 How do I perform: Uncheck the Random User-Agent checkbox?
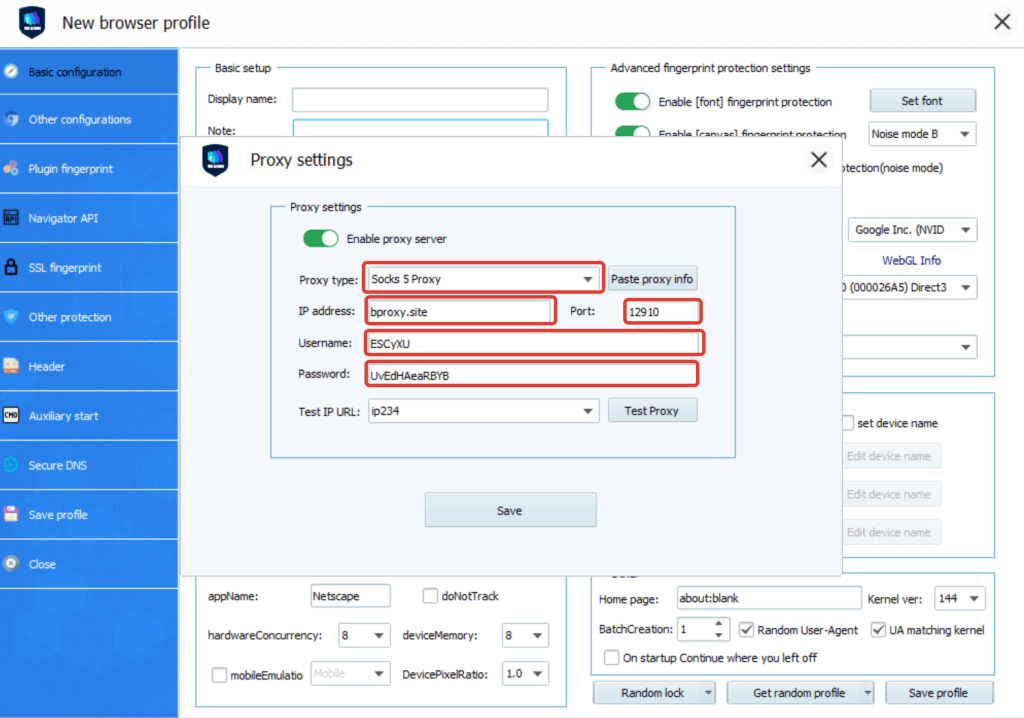coord(746,630)
